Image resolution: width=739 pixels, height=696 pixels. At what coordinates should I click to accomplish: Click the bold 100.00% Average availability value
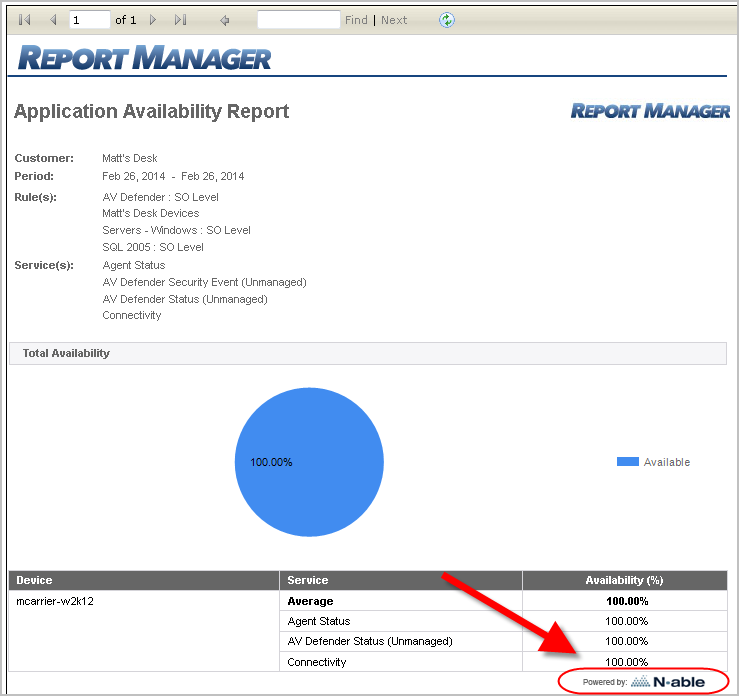(627, 601)
